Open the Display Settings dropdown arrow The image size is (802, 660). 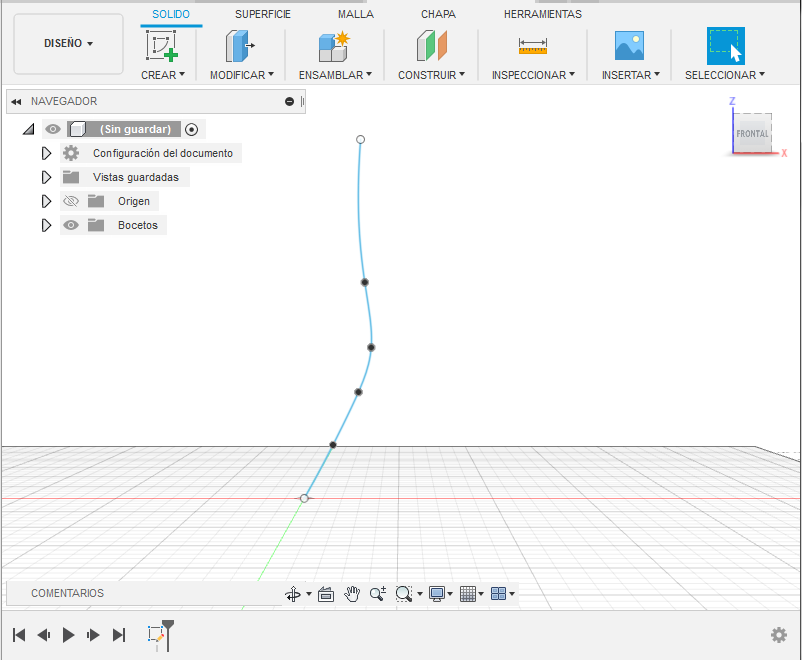tap(450, 594)
